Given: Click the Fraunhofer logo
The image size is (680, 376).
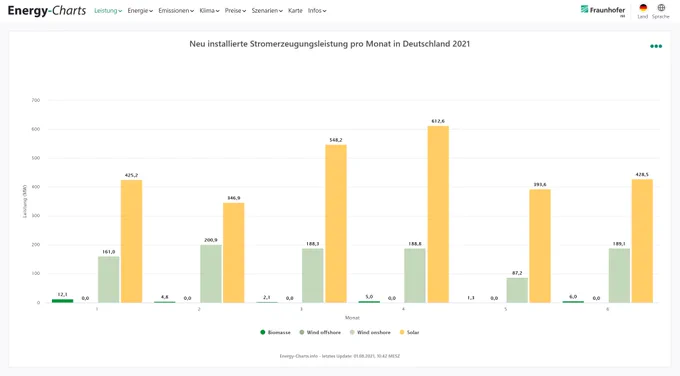Looking at the screenshot, I should 603,10.
